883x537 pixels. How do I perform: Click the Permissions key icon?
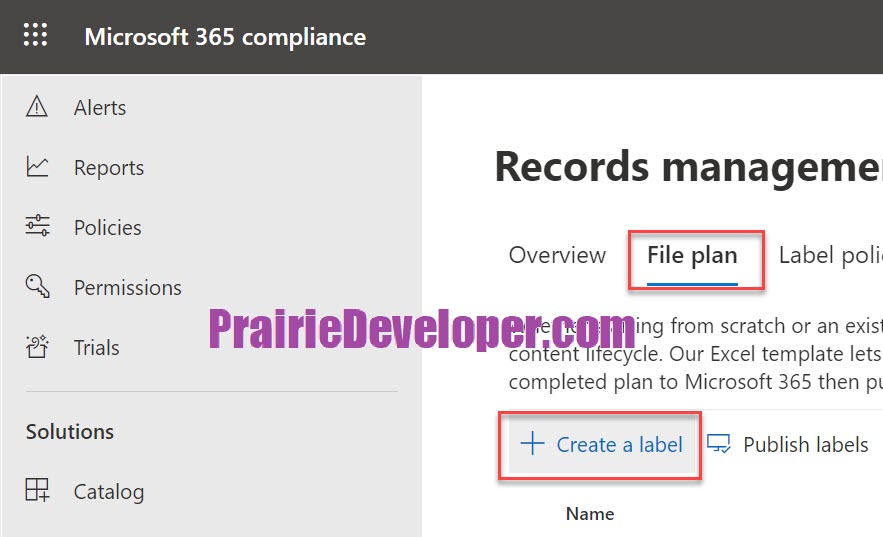pyautogui.click(x=37, y=286)
